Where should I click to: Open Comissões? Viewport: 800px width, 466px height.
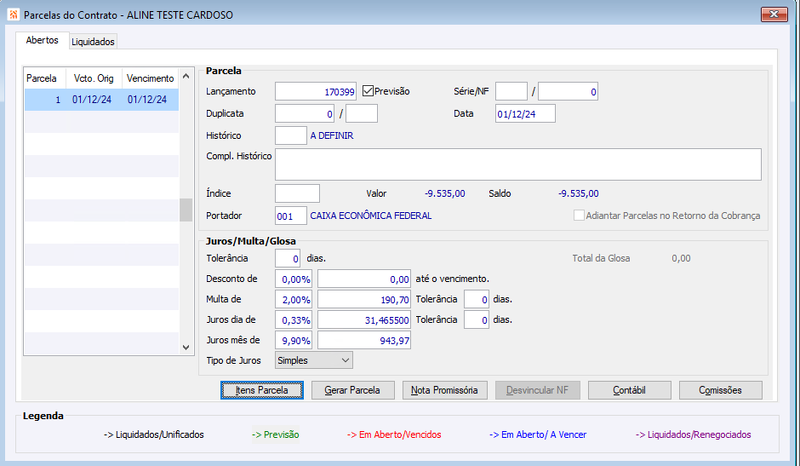coord(720,390)
